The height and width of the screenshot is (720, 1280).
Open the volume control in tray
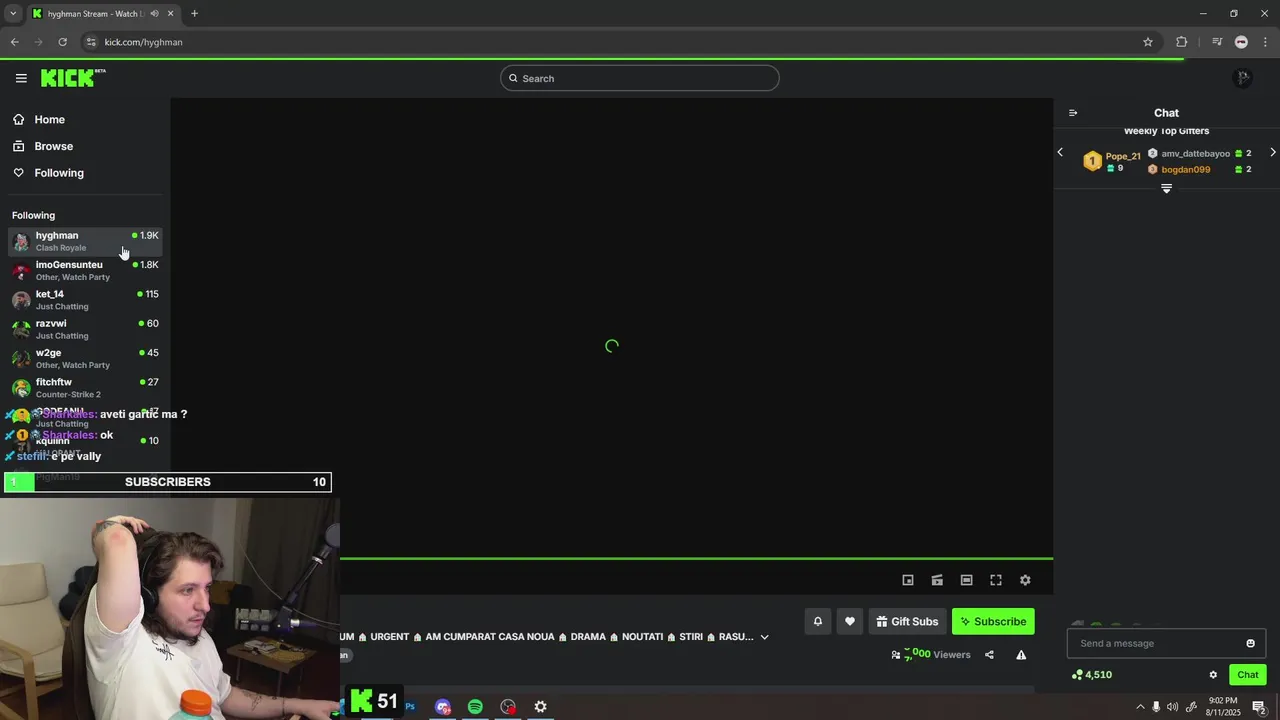[x=1172, y=707]
